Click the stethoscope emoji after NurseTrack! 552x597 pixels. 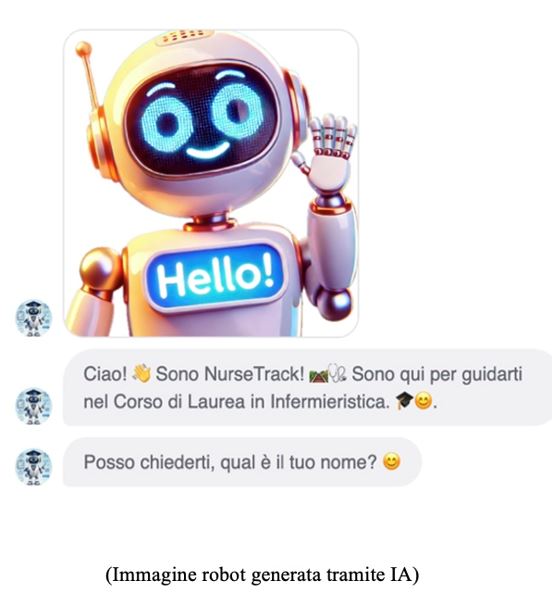(338, 373)
